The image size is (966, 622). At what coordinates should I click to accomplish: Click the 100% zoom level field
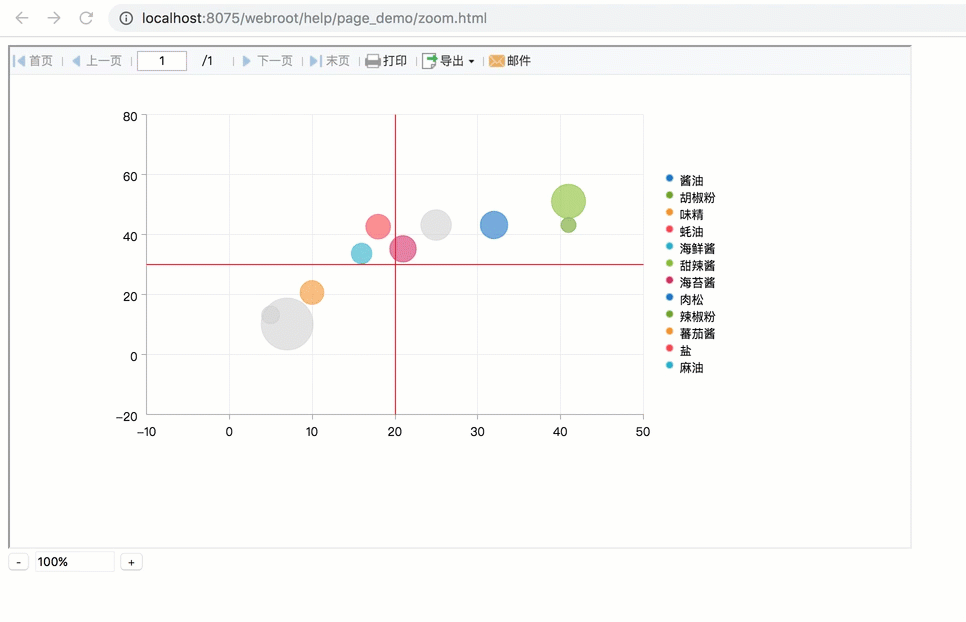75,562
